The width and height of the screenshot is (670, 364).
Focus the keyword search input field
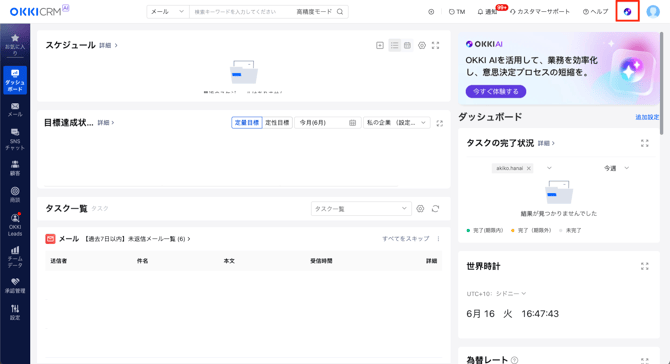(x=241, y=12)
